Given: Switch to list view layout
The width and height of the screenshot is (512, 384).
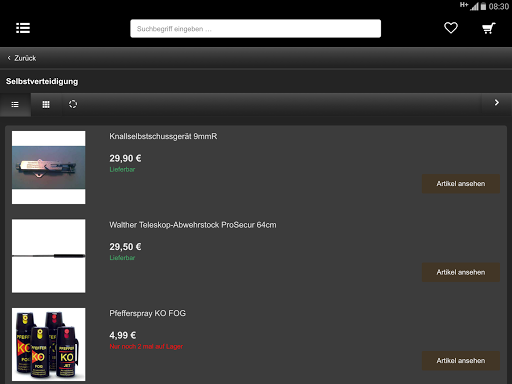Looking at the screenshot, I should [x=15, y=105].
